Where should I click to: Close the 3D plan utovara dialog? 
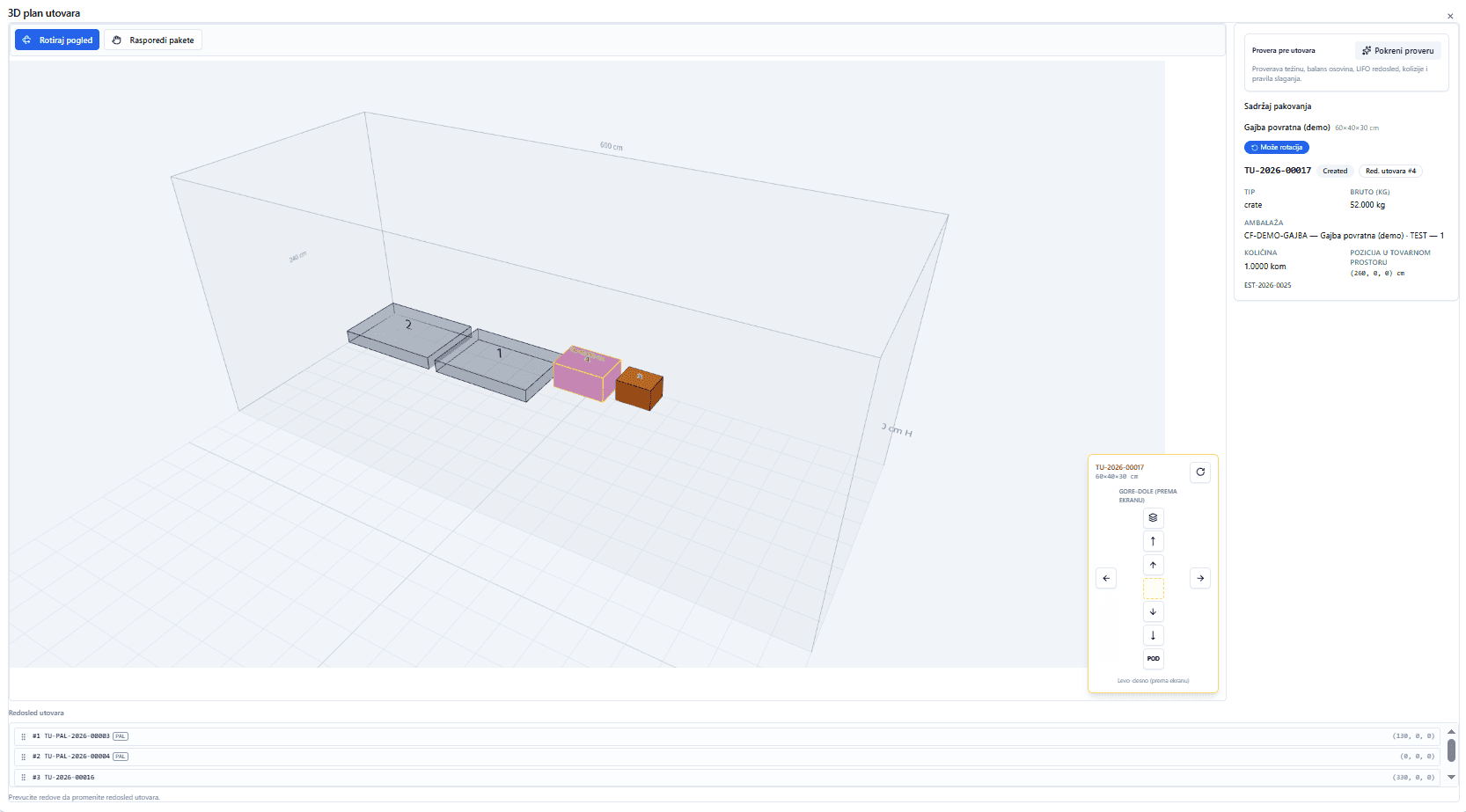[1450, 16]
